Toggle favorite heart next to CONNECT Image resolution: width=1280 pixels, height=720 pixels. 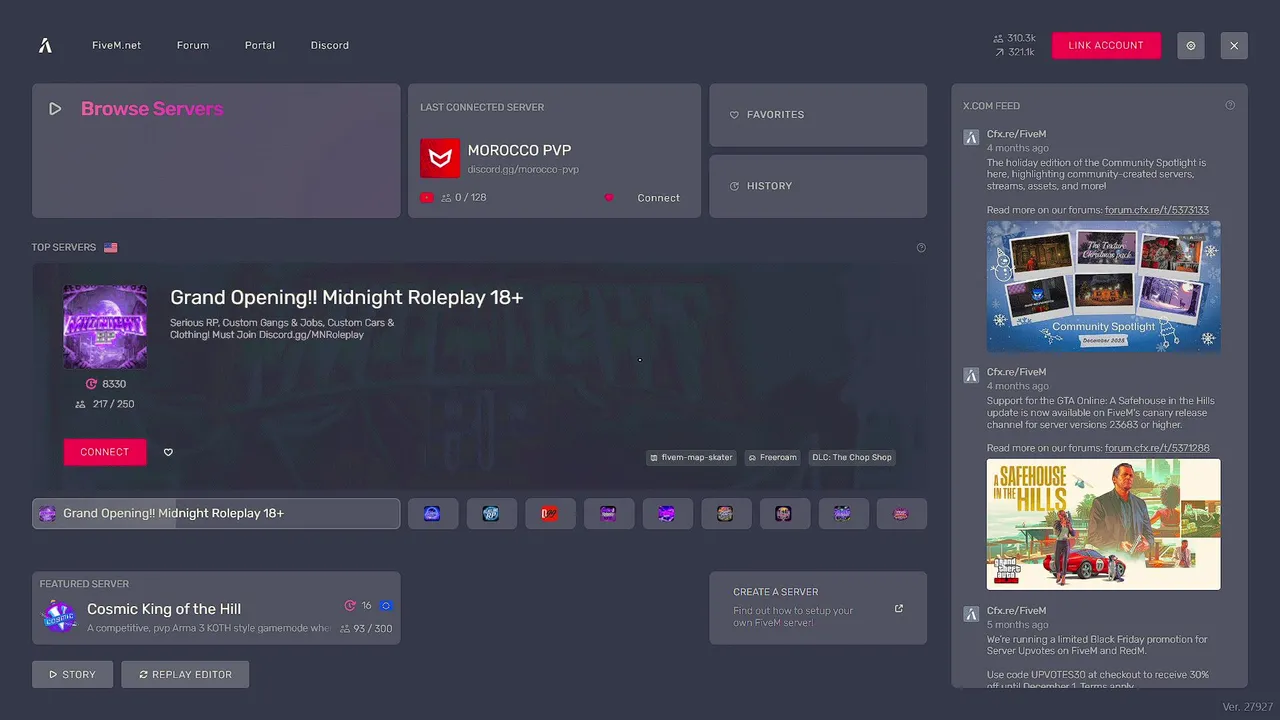[168, 452]
